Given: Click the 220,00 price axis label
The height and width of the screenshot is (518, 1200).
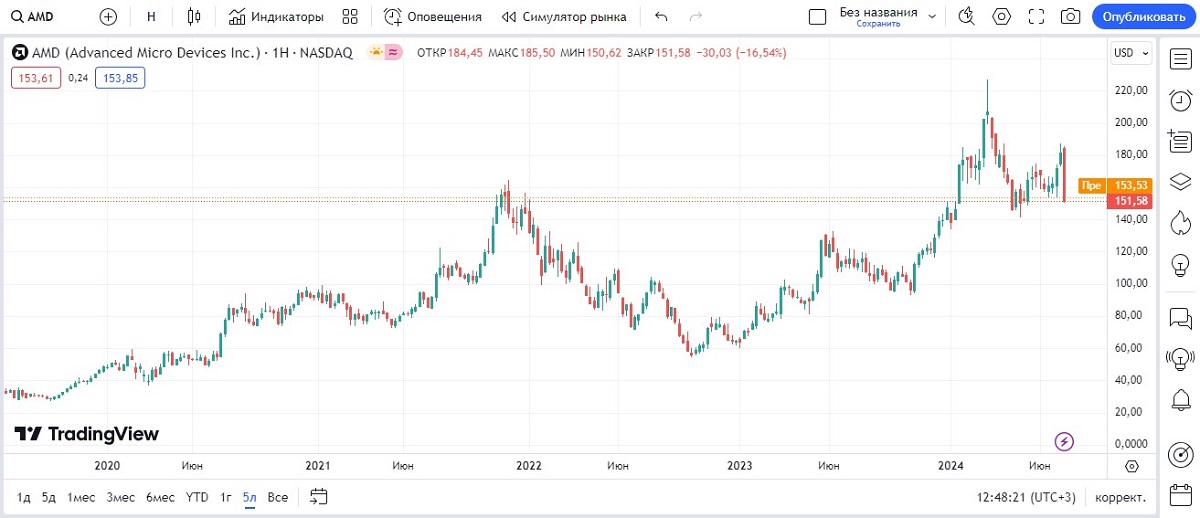Looking at the screenshot, I should 1130,90.
